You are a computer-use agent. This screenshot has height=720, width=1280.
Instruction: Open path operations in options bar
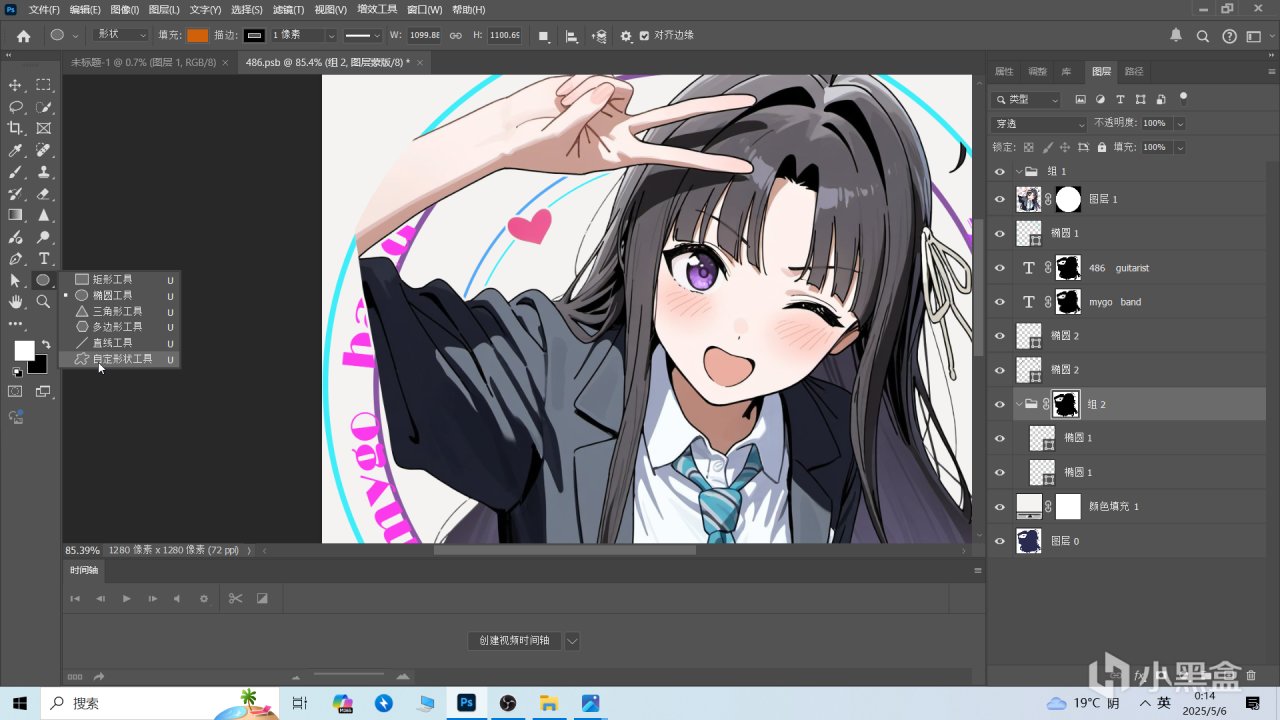[x=544, y=36]
